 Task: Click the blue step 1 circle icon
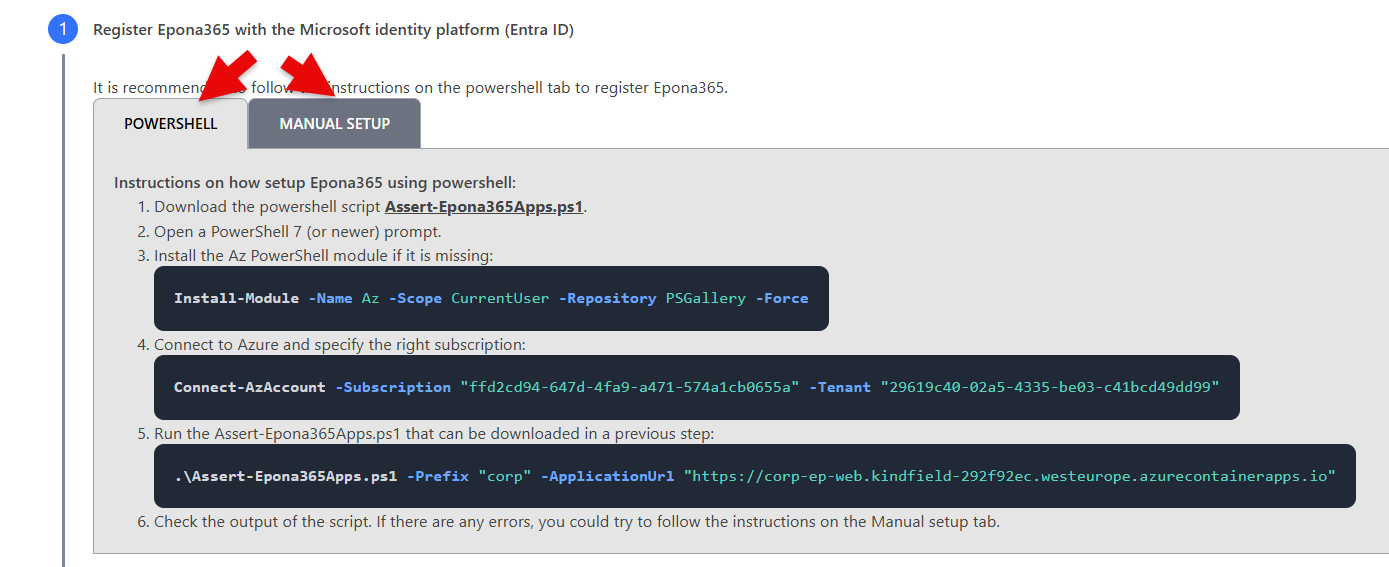click(62, 30)
